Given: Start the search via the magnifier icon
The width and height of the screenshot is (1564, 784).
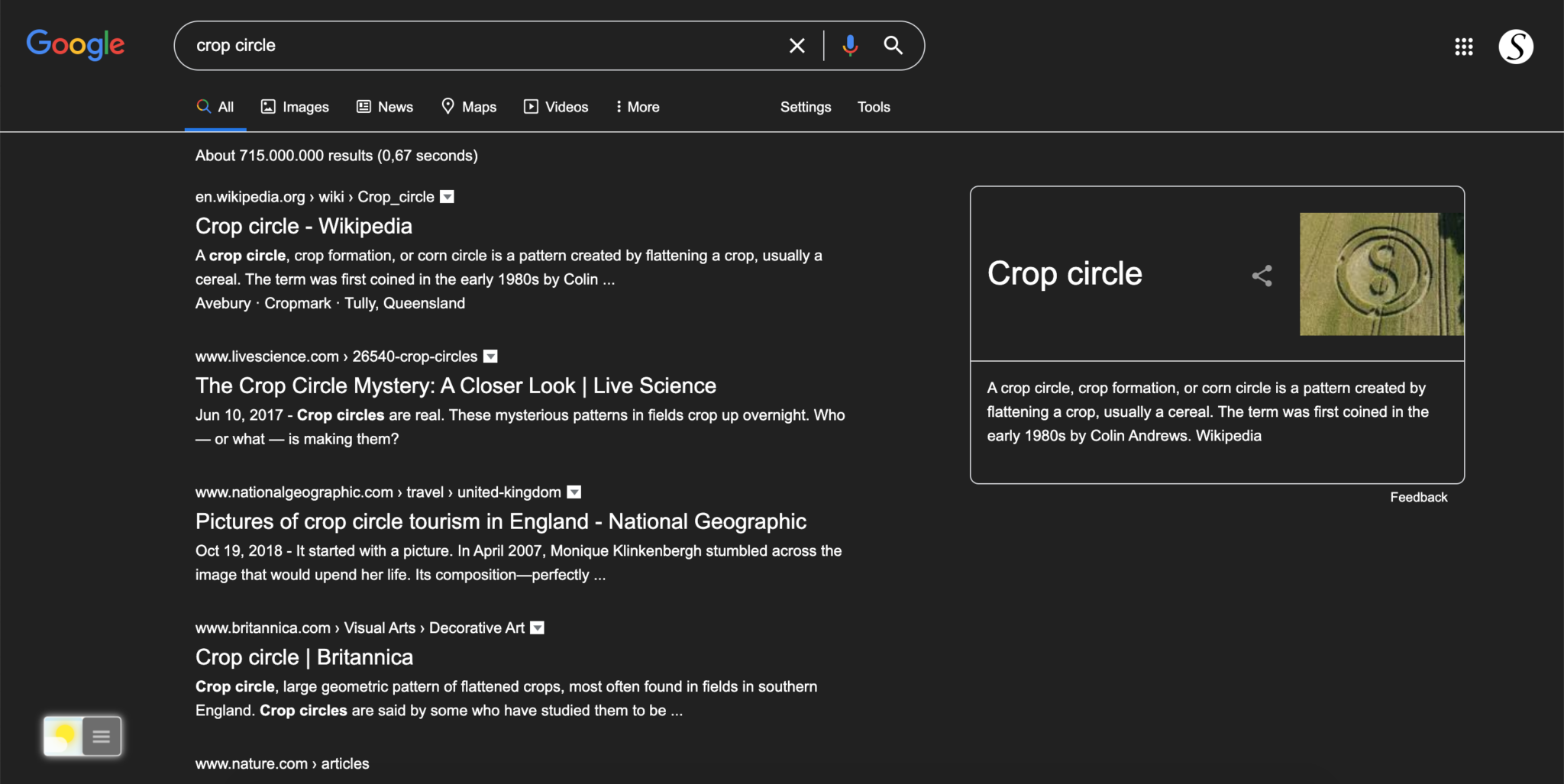Looking at the screenshot, I should [892, 45].
